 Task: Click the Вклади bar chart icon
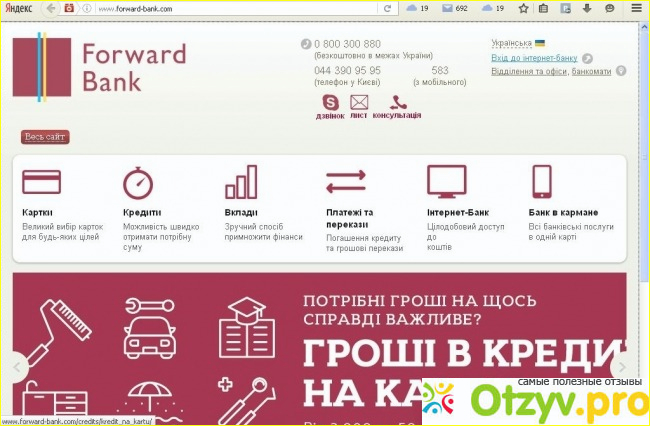tap(241, 183)
